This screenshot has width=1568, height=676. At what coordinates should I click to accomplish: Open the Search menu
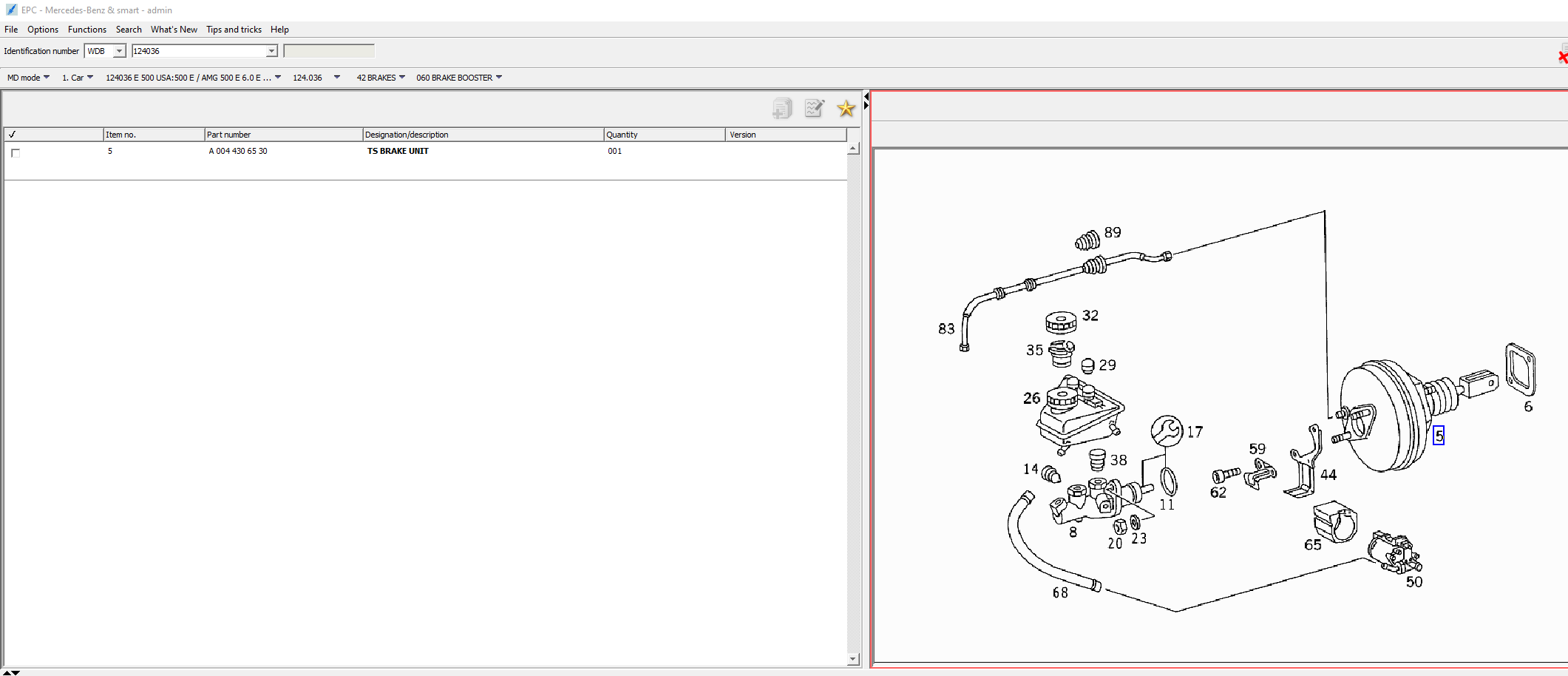tap(129, 30)
